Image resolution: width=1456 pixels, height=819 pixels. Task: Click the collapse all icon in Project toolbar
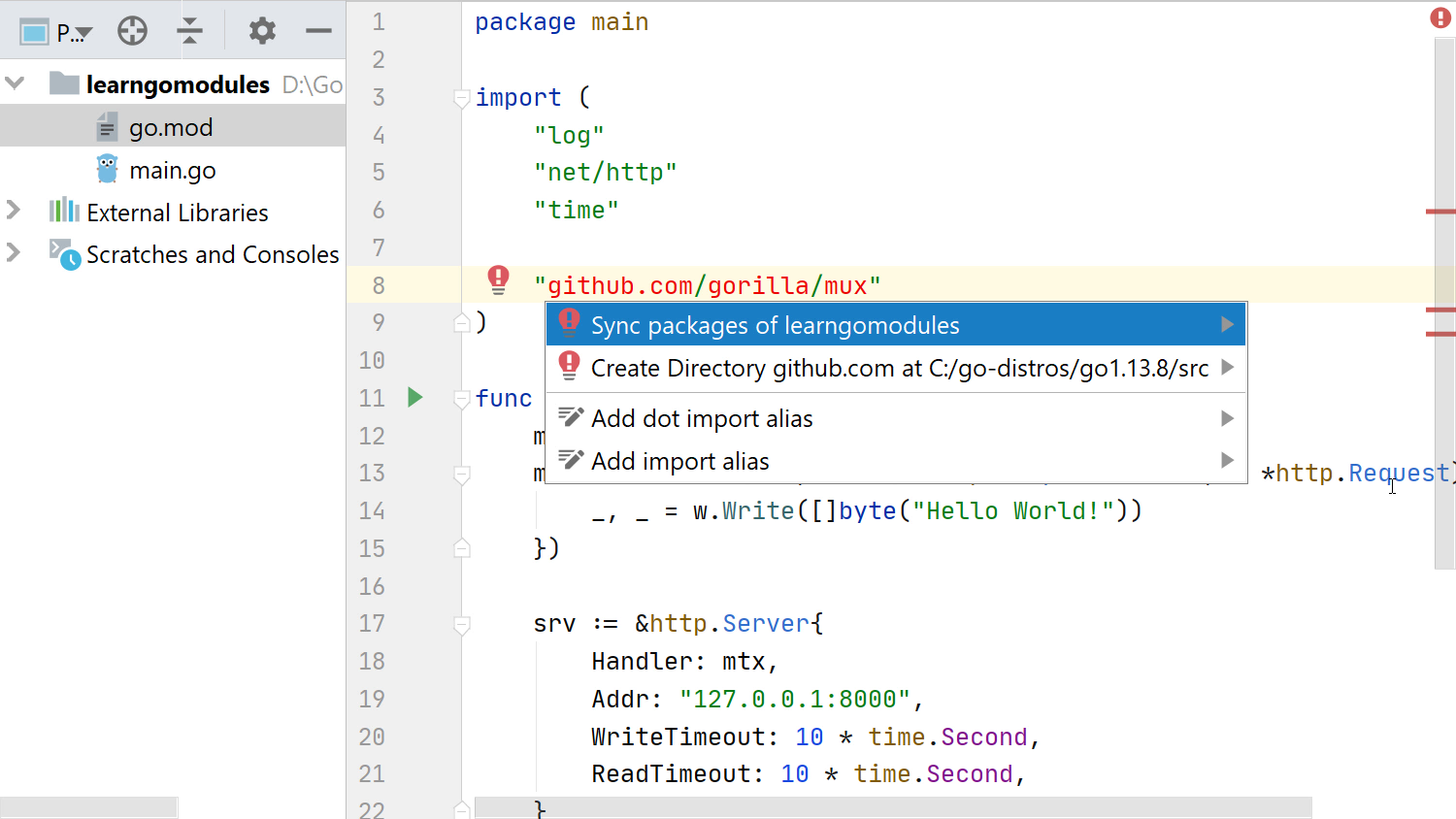[x=190, y=32]
